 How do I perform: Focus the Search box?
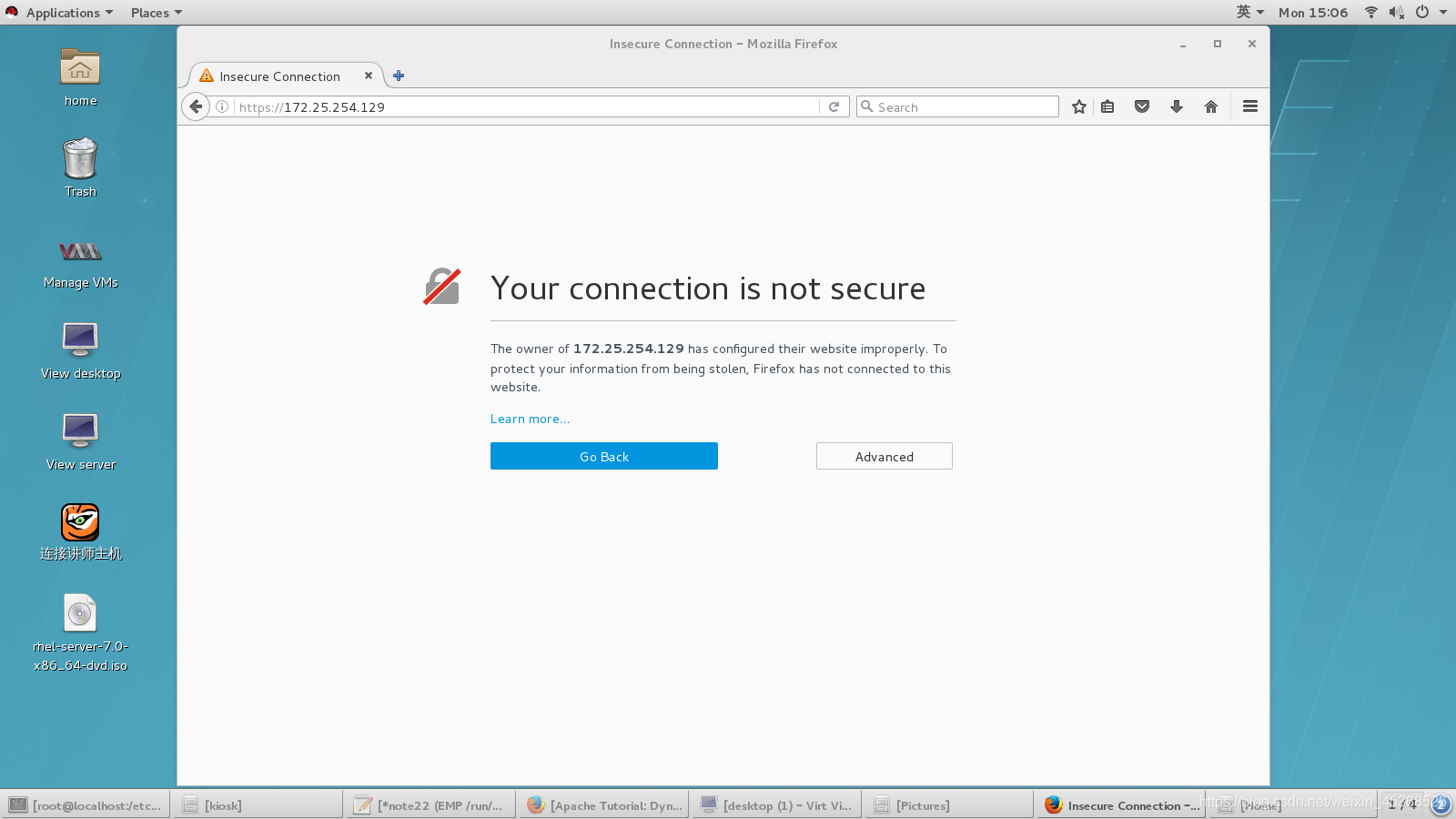click(x=957, y=106)
